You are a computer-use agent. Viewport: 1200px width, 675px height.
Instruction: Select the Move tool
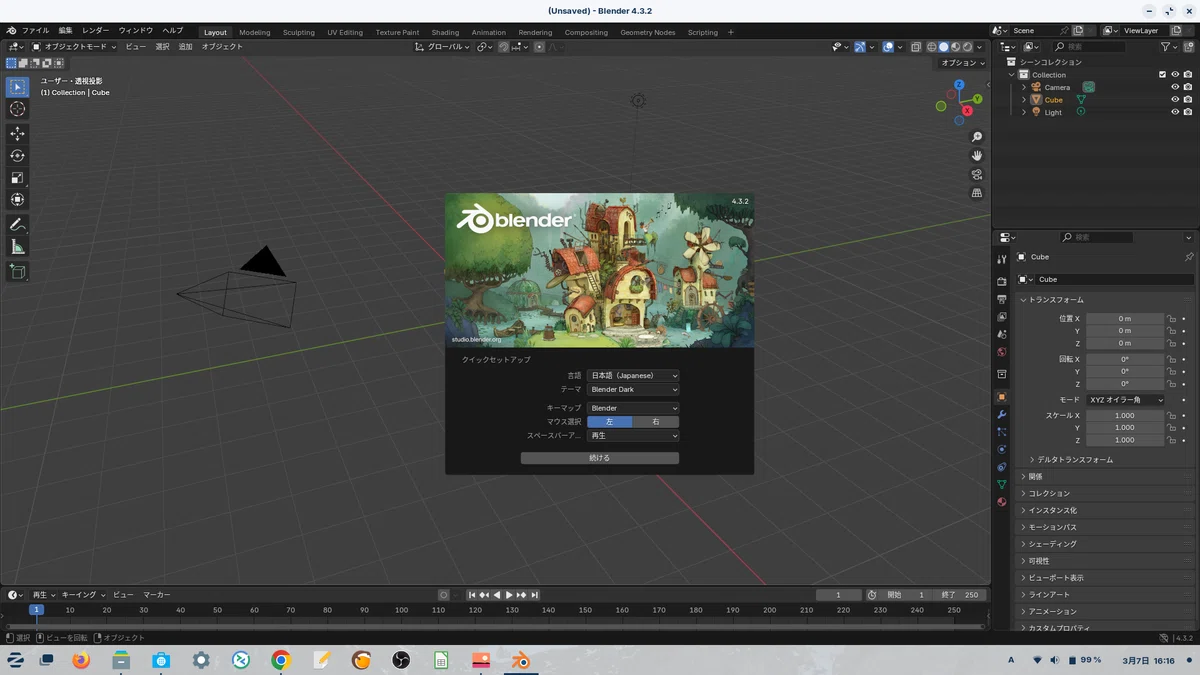[x=17, y=134]
